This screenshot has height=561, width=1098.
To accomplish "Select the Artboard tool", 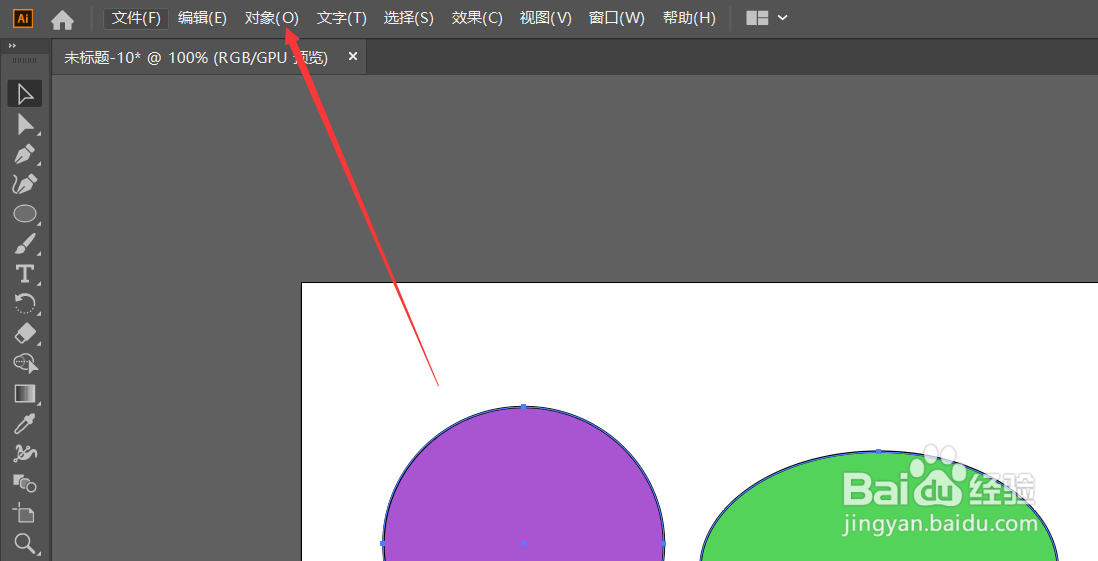I will coord(25,513).
